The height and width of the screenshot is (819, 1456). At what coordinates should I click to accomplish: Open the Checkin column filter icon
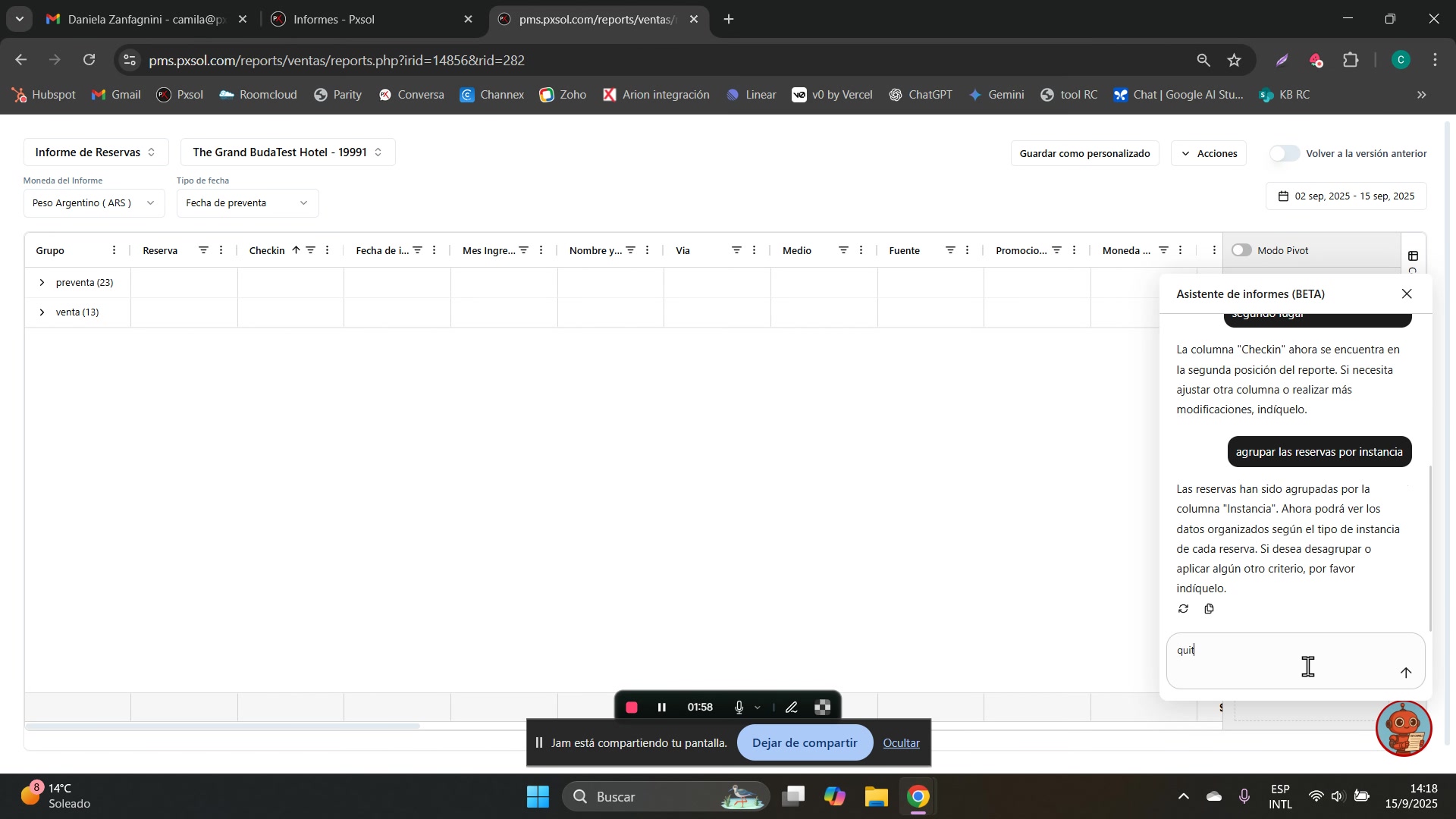(310, 250)
